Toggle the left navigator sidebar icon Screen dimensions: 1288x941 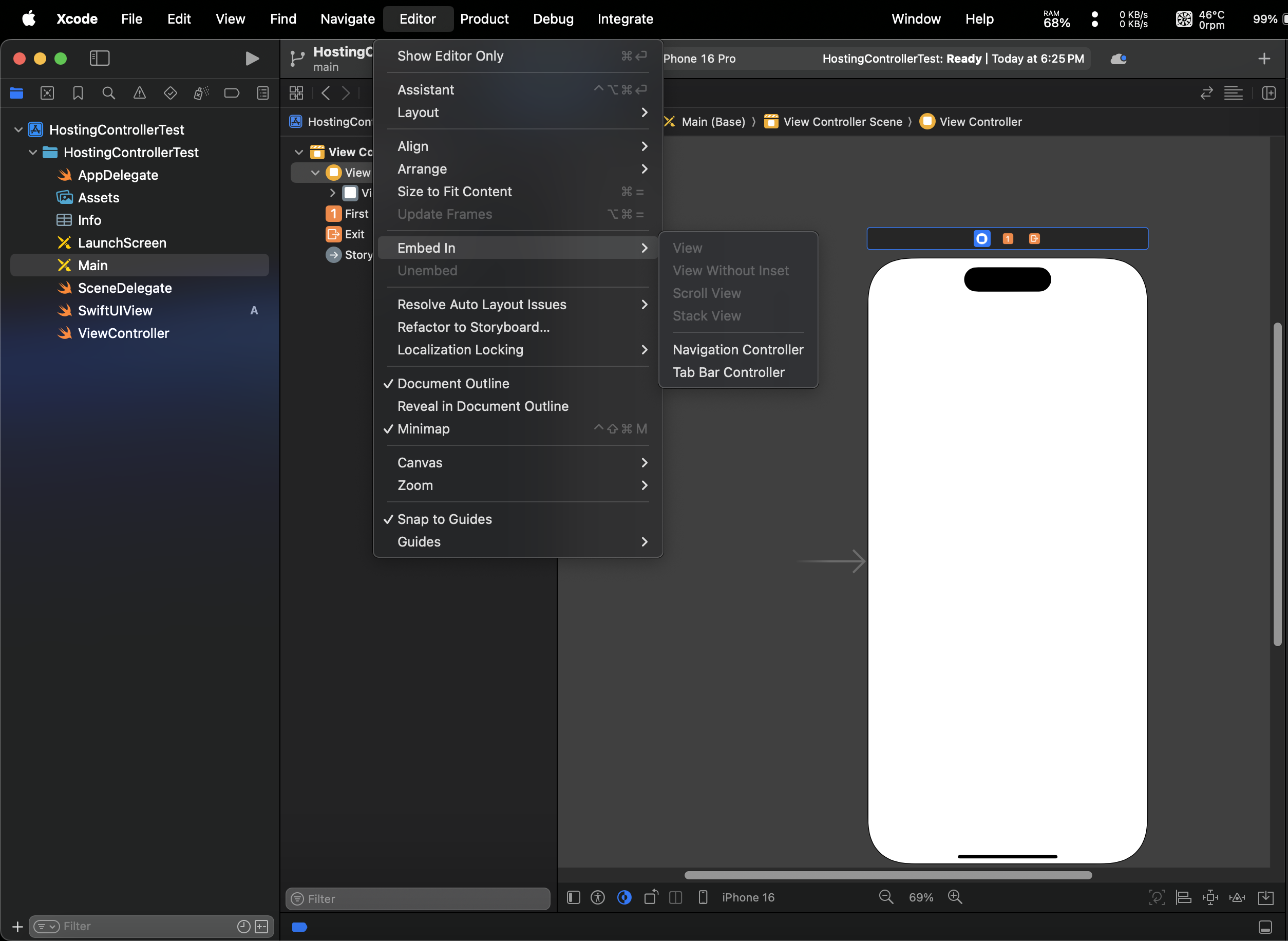tap(100, 58)
